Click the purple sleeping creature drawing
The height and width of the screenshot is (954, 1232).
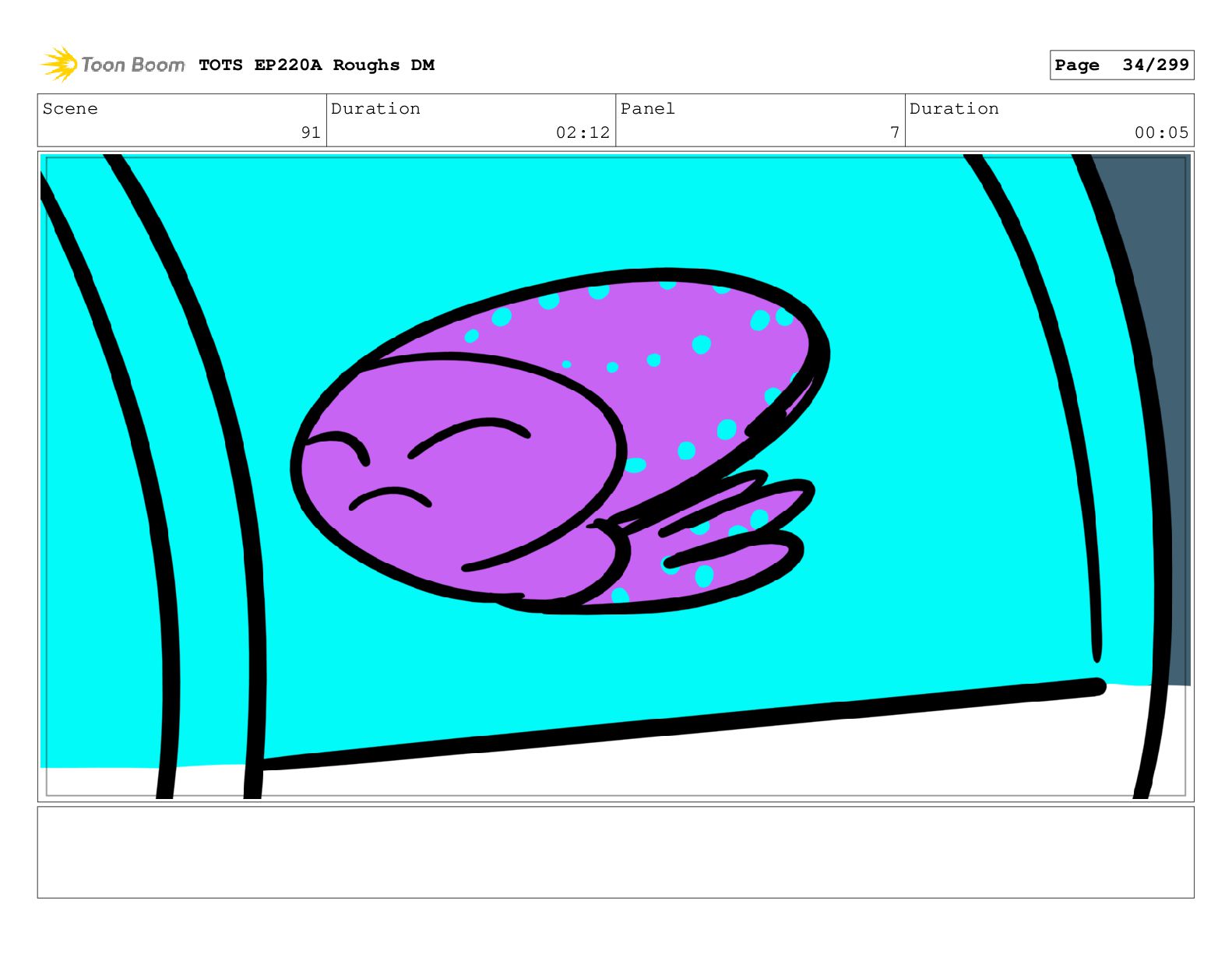(559, 442)
